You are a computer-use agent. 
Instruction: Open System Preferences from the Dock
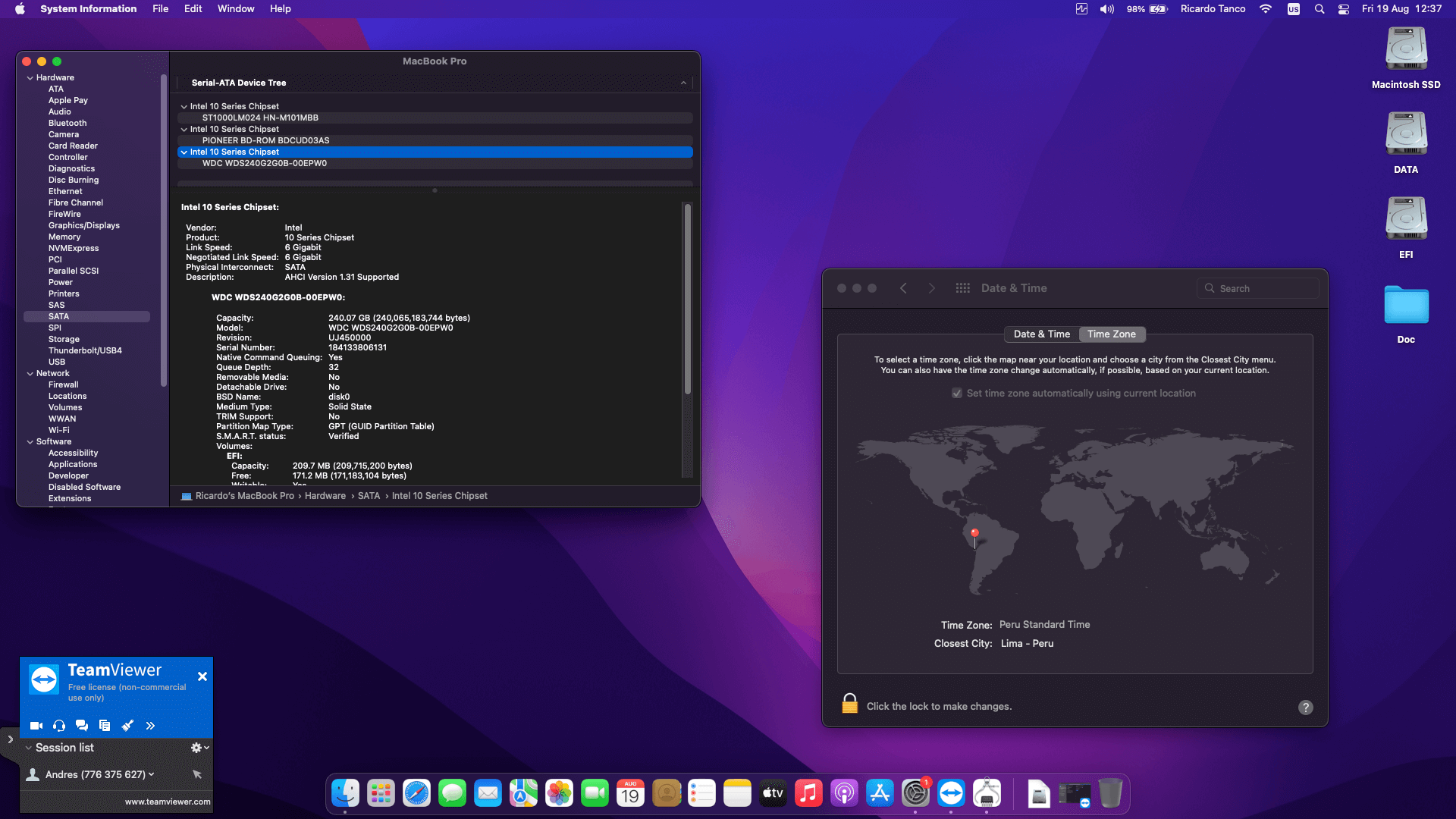point(916,792)
